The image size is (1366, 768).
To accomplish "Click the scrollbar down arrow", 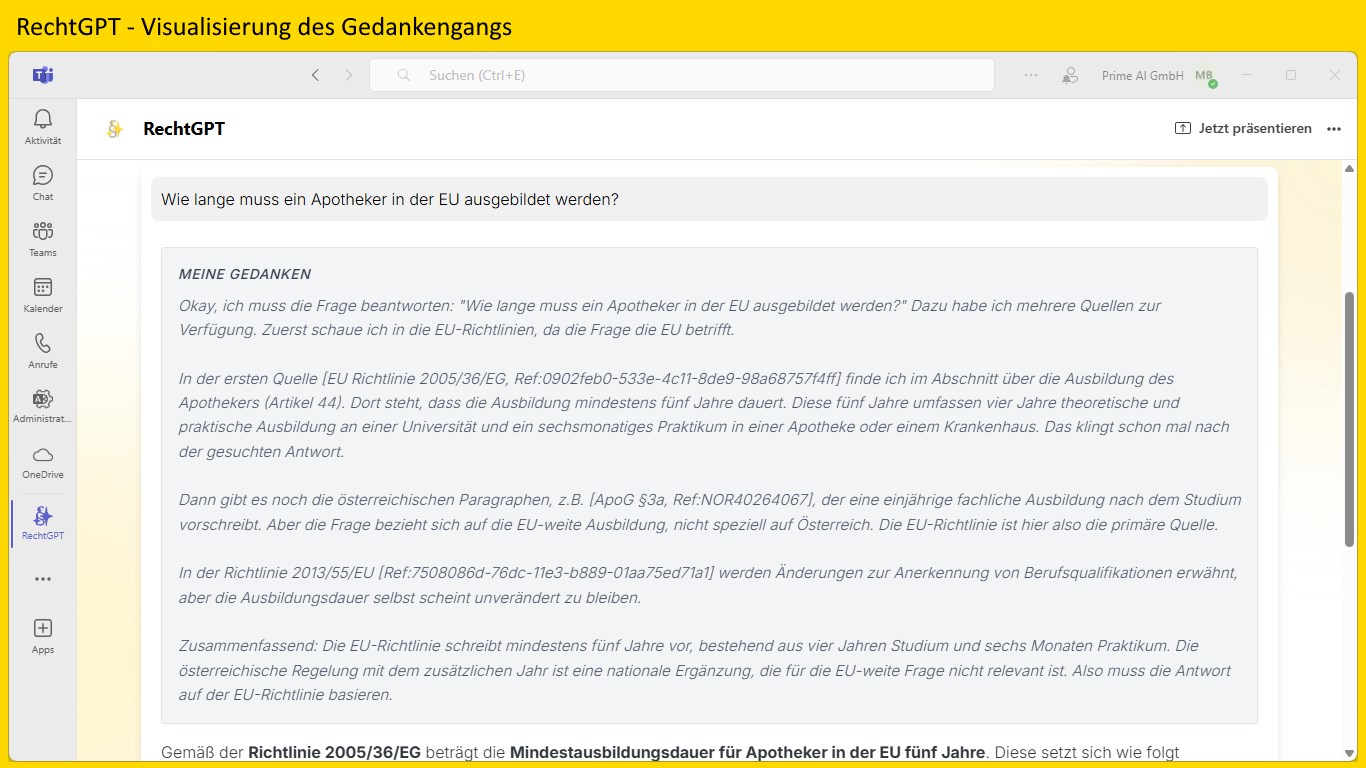I will coord(1349,752).
